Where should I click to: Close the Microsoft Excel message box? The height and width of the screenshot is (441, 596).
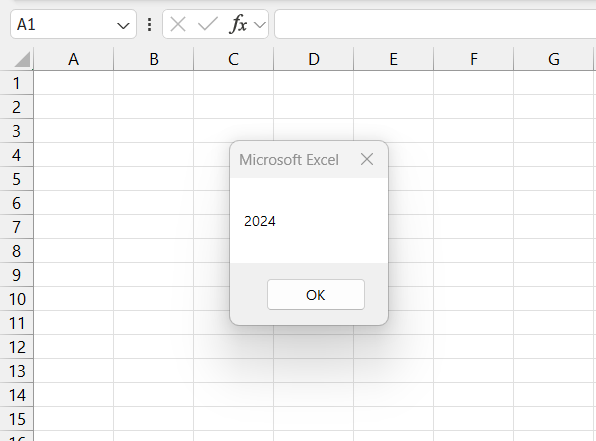(367, 159)
